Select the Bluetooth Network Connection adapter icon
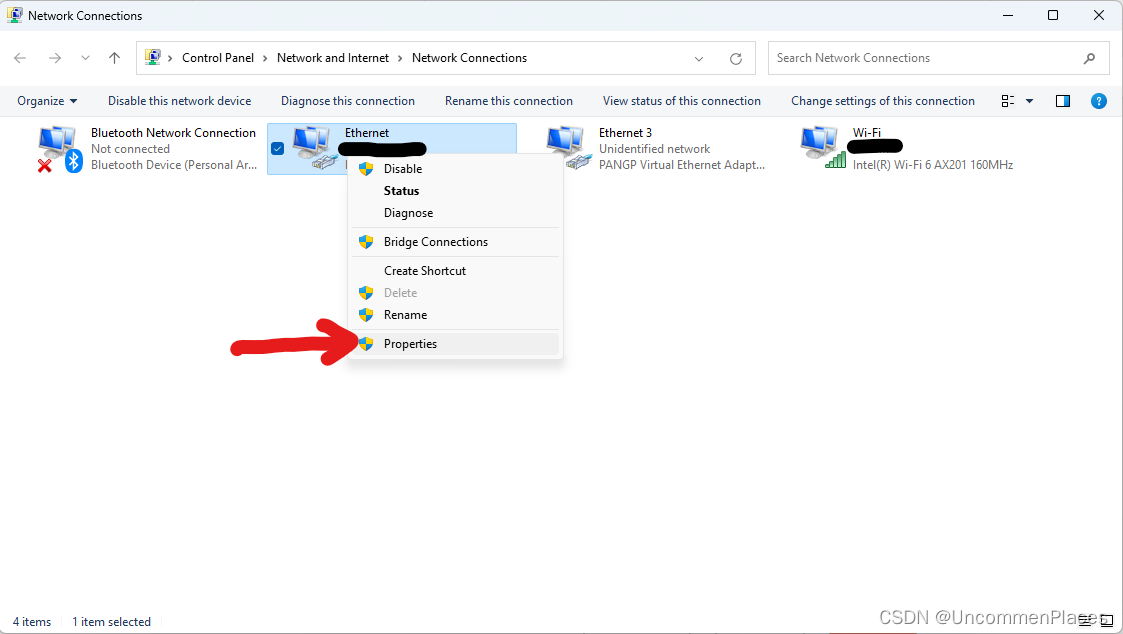The width and height of the screenshot is (1123, 634). tap(59, 148)
